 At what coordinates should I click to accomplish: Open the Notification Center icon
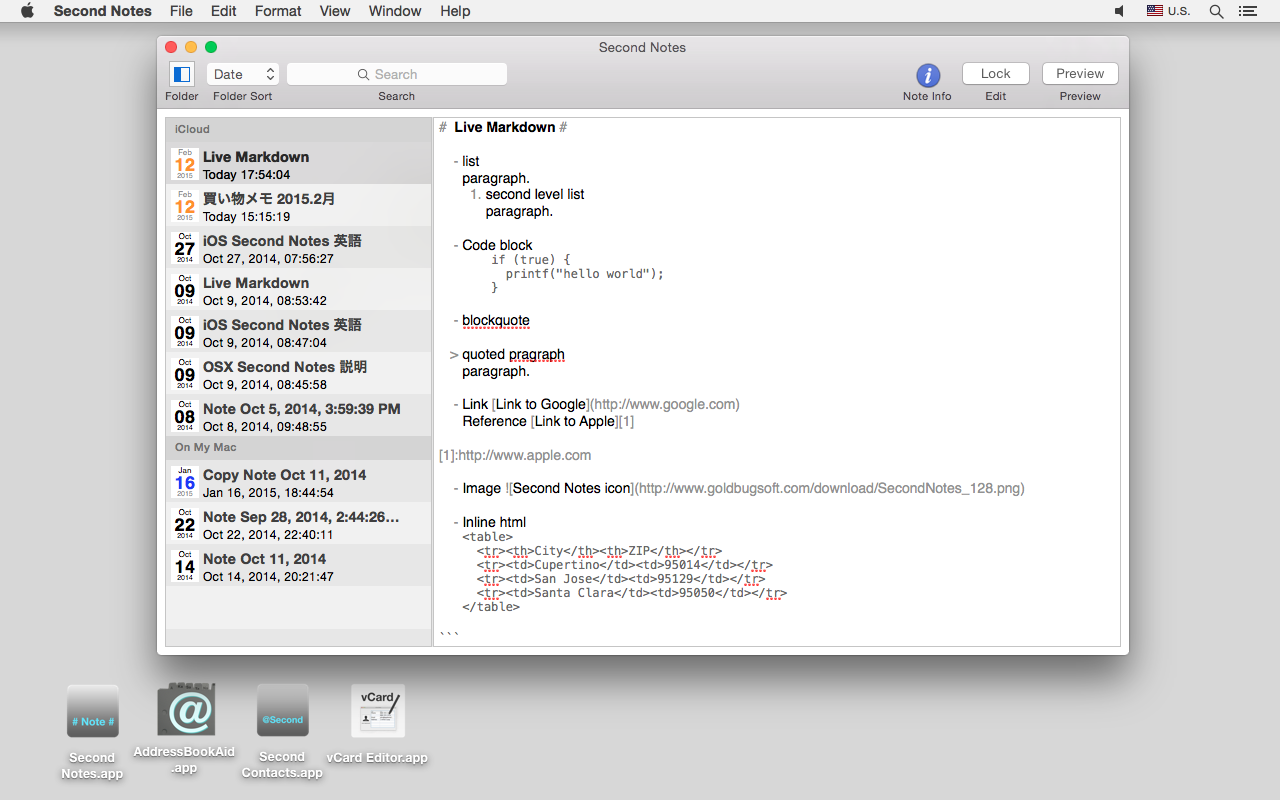[1247, 11]
